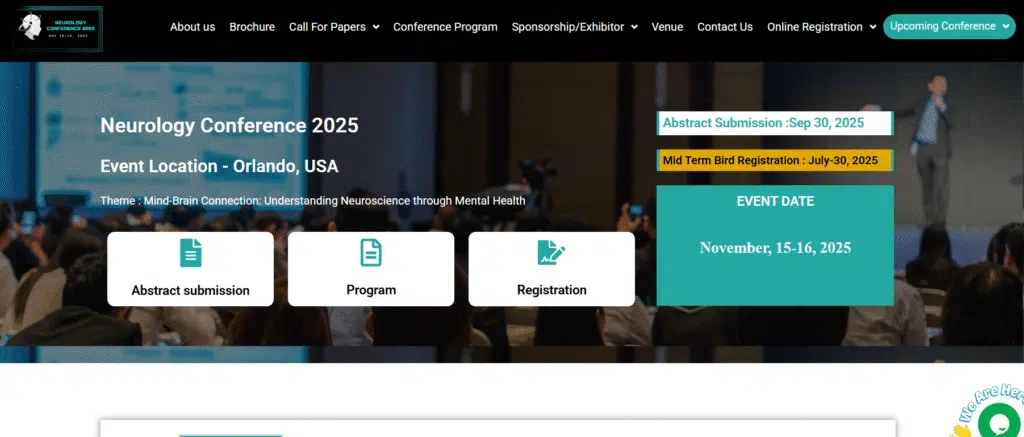
Task: Open the Program card label
Action: pyautogui.click(x=371, y=290)
